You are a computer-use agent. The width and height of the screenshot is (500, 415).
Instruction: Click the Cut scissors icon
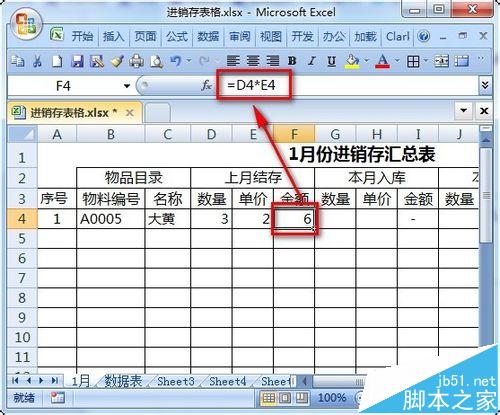37,61
